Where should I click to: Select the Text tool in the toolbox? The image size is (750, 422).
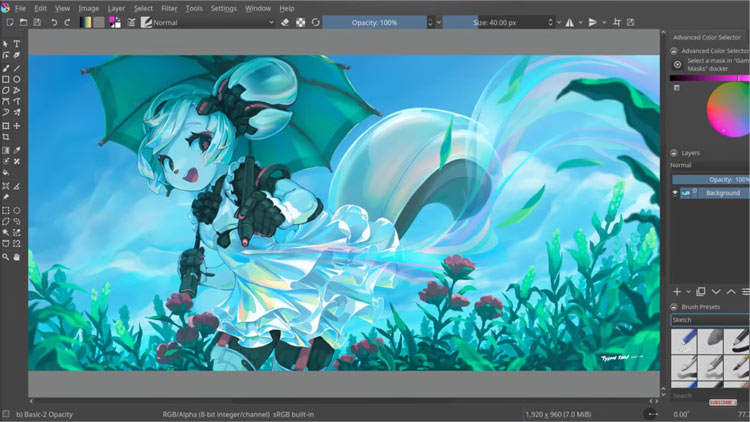17,44
